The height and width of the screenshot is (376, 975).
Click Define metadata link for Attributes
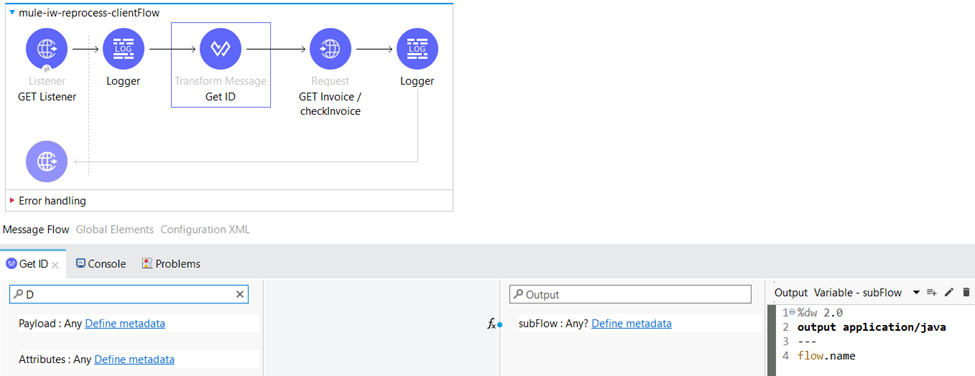tap(134, 359)
